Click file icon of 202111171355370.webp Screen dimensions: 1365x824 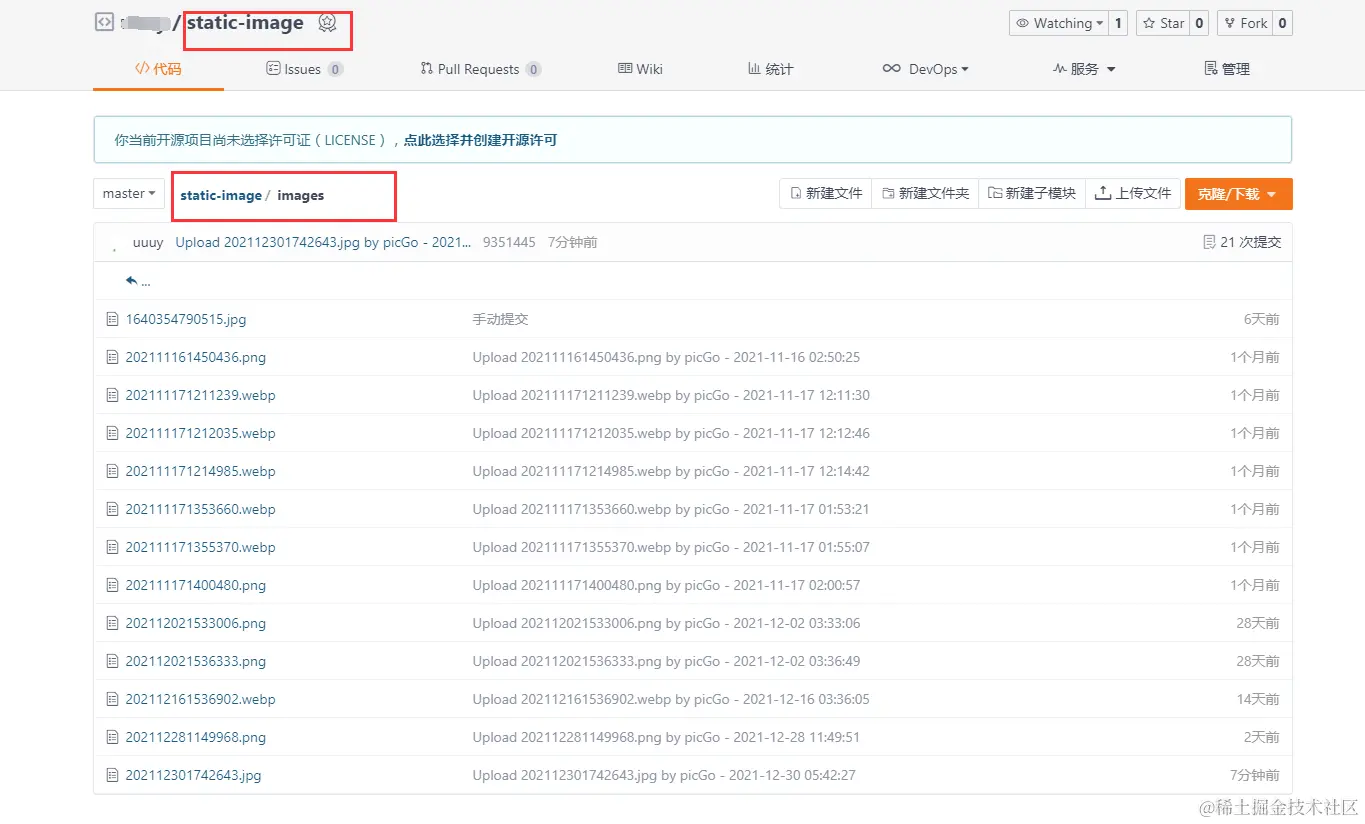(x=113, y=547)
